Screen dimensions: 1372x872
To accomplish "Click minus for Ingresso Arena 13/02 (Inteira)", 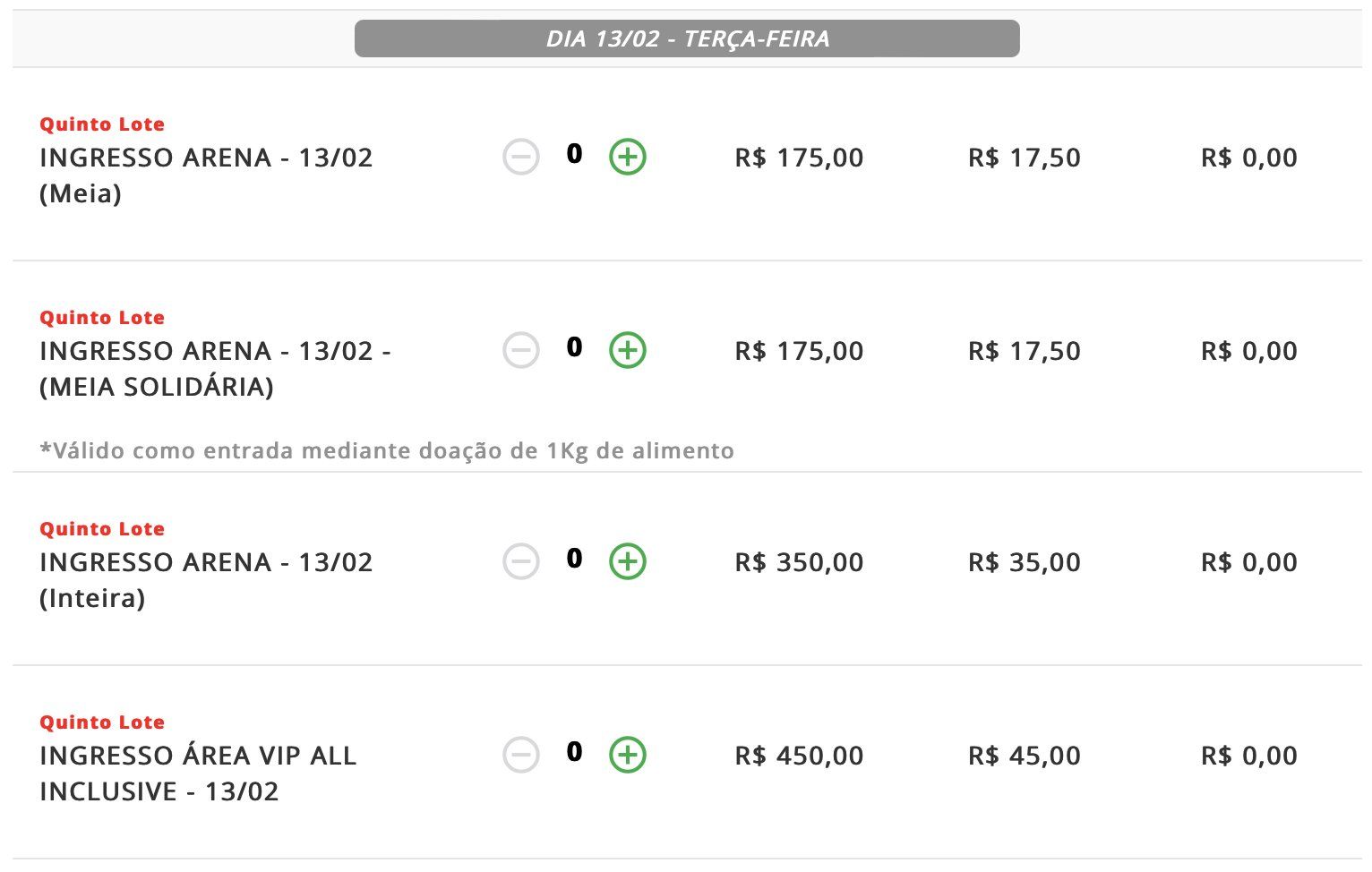I will coord(520,562).
